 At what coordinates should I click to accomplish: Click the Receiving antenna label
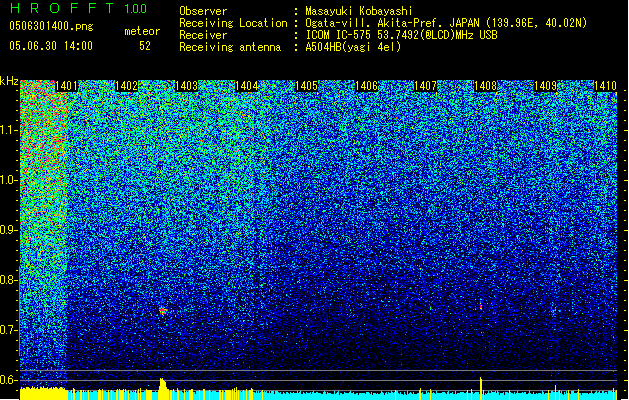coord(230,47)
